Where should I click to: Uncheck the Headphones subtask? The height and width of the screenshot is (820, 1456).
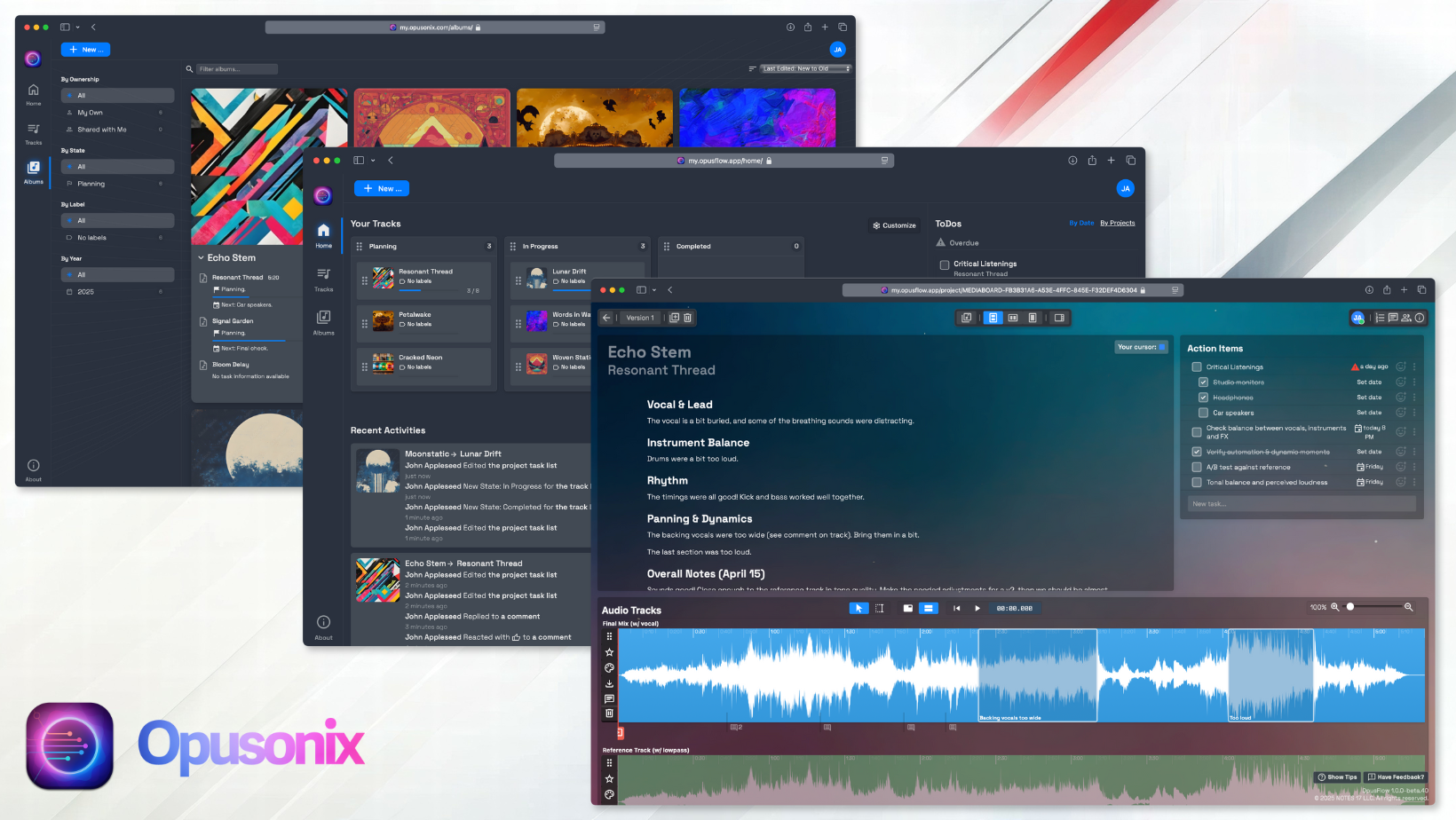pos(1203,398)
